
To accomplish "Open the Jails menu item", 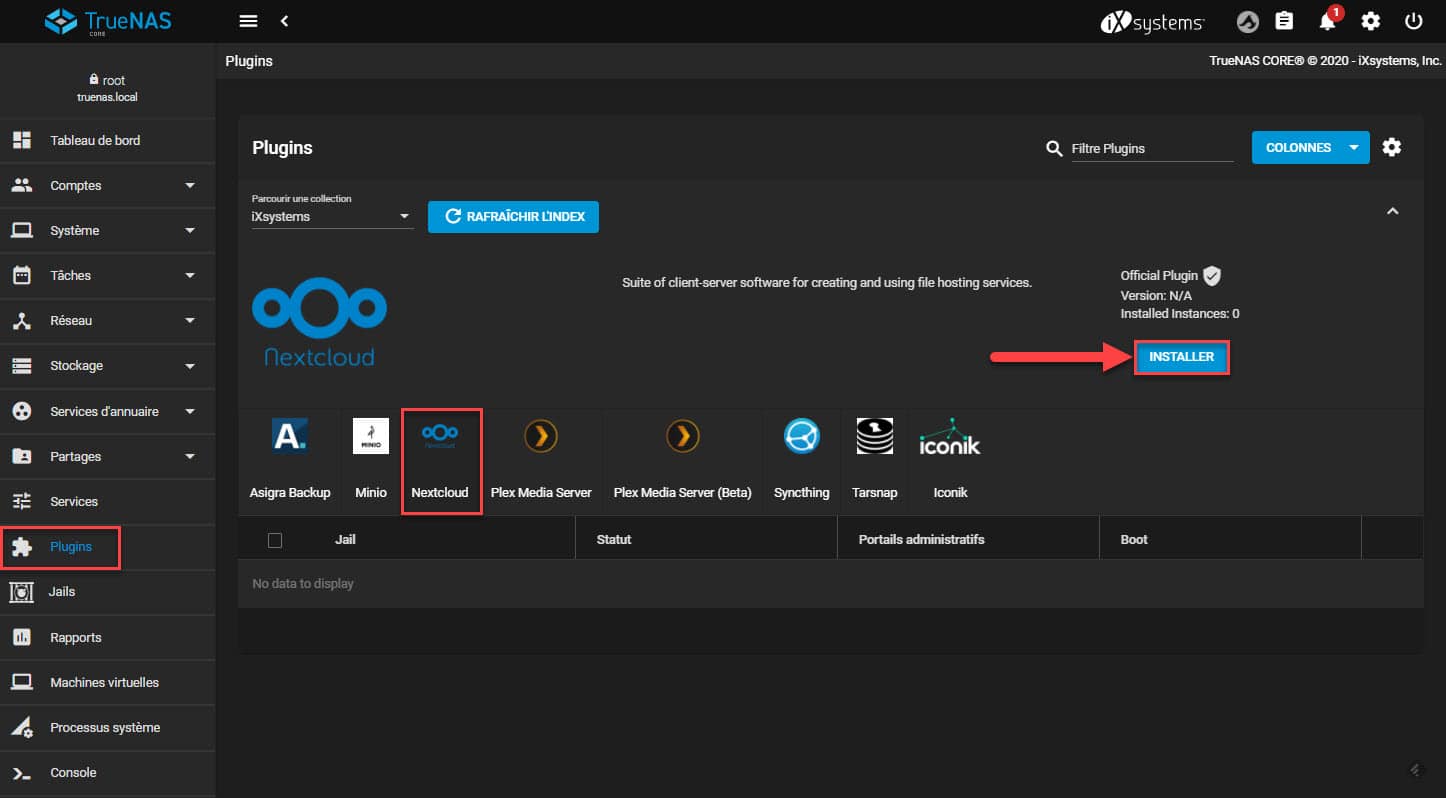I will (x=107, y=591).
